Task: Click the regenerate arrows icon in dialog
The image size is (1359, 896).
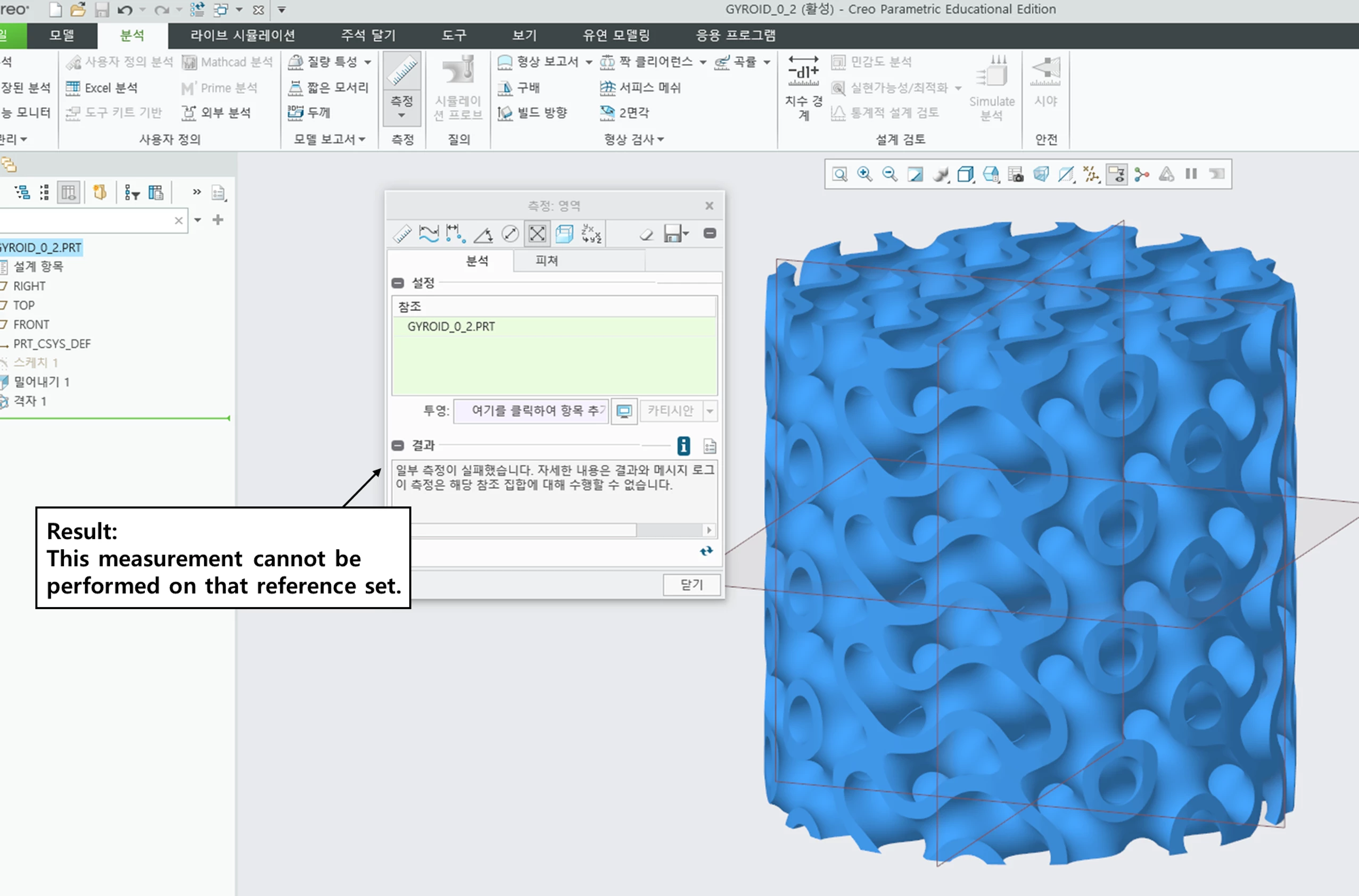Action: [x=707, y=551]
